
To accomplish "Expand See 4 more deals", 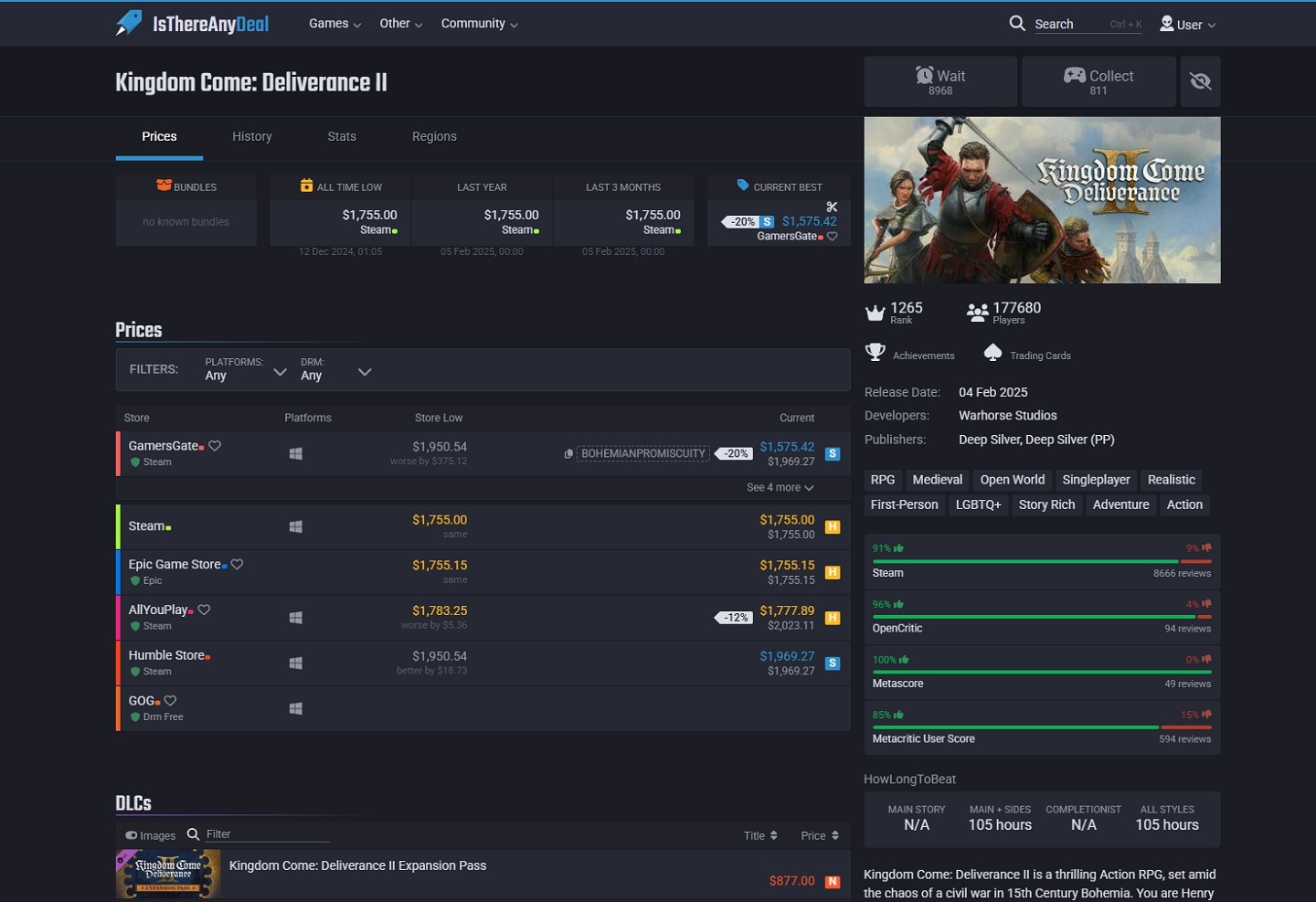I will 780,488.
